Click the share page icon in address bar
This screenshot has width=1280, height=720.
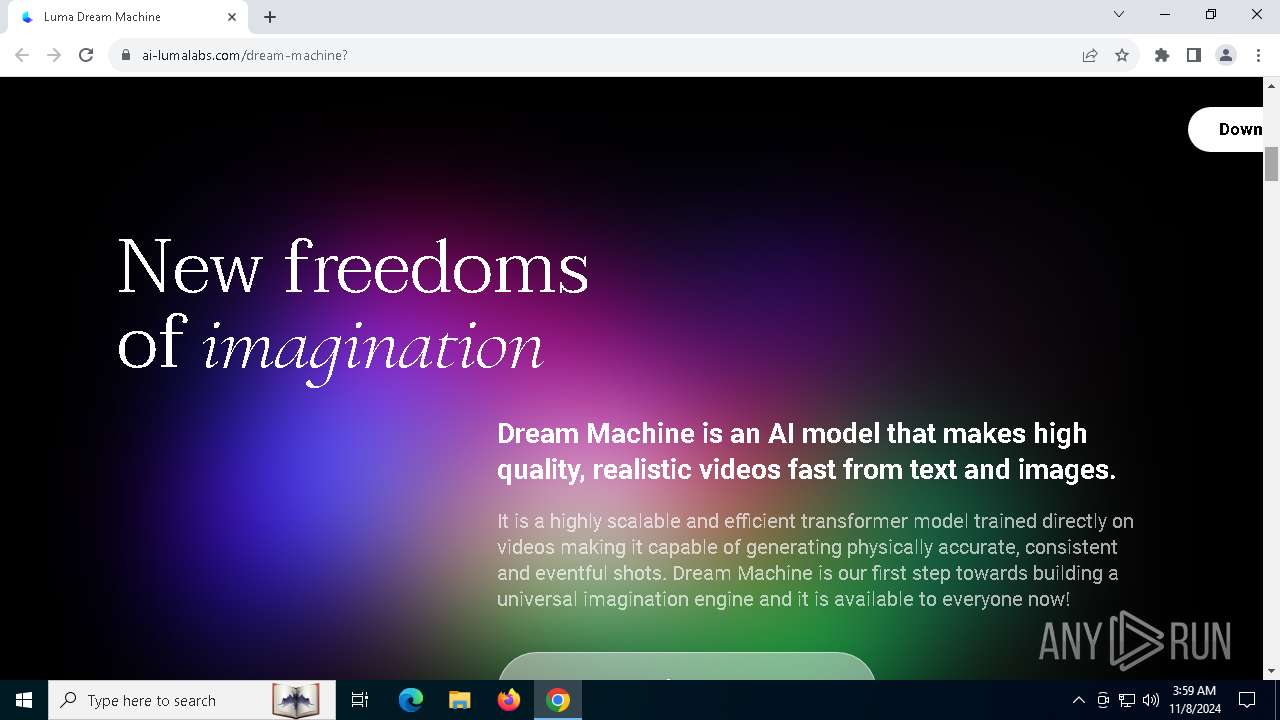coord(1090,55)
